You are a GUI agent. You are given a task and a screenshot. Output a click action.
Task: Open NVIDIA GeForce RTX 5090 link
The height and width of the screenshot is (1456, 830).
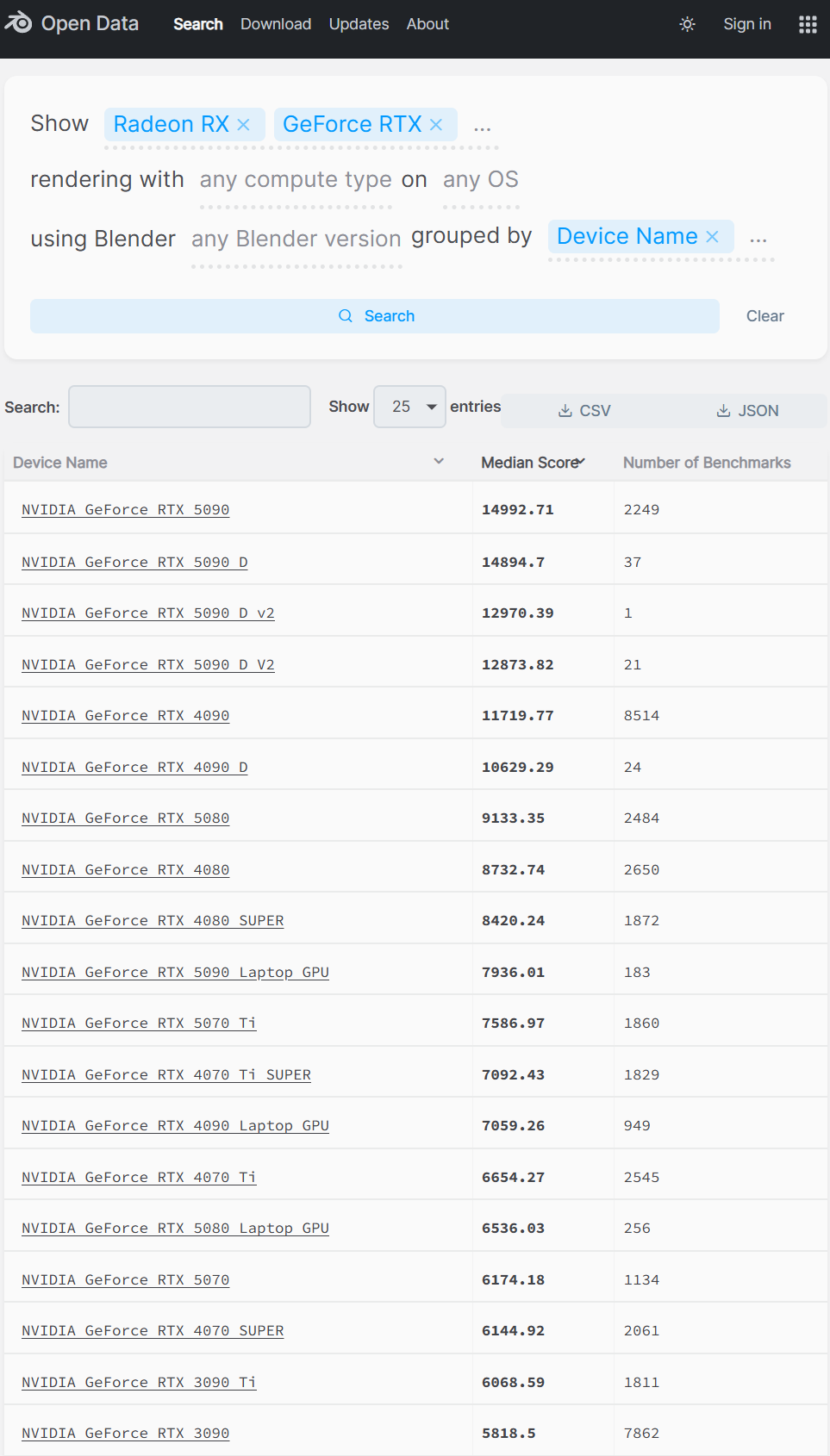pos(126,510)
